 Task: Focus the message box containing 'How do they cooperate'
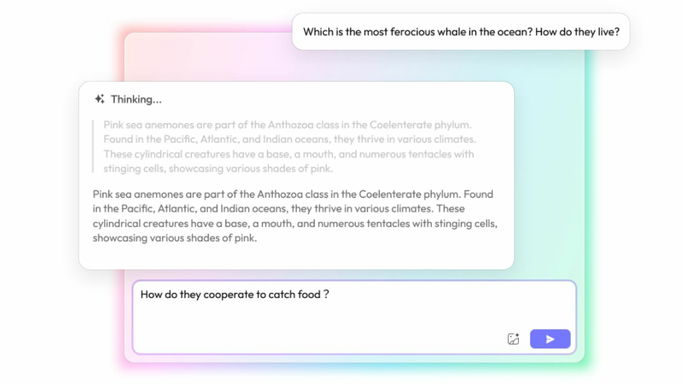[x=354, y=317]
